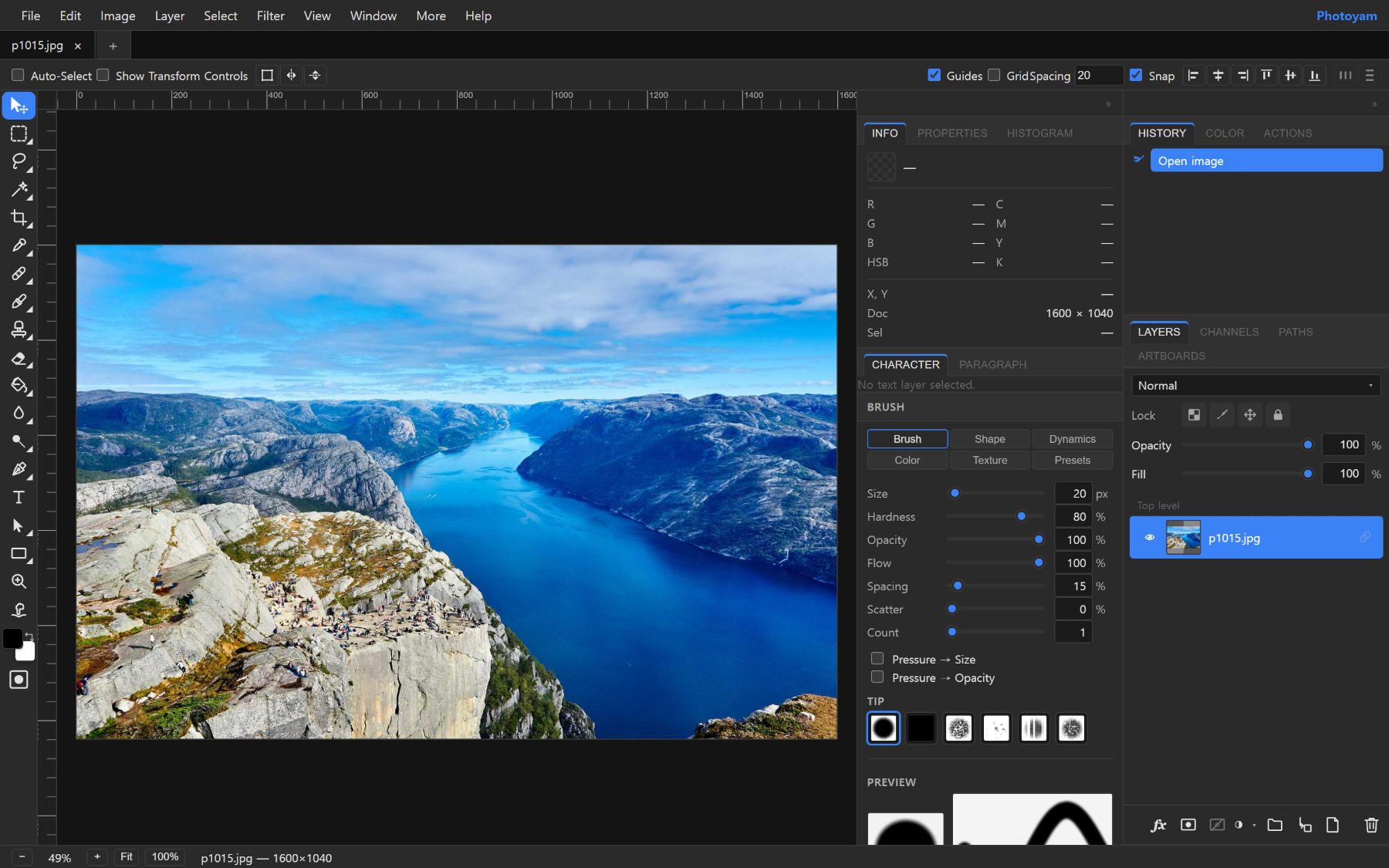1389x868 pixels.
Task: Select the hard square brush tip
Action: (921, 728)
